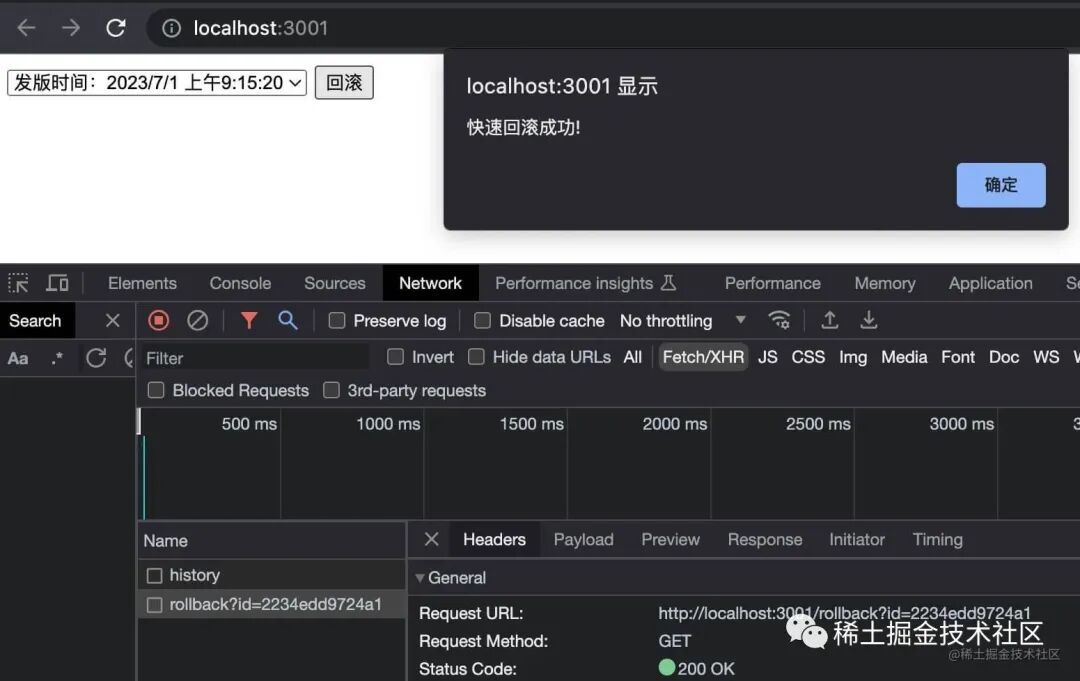Toggle regular expression search

pos(57,358)
